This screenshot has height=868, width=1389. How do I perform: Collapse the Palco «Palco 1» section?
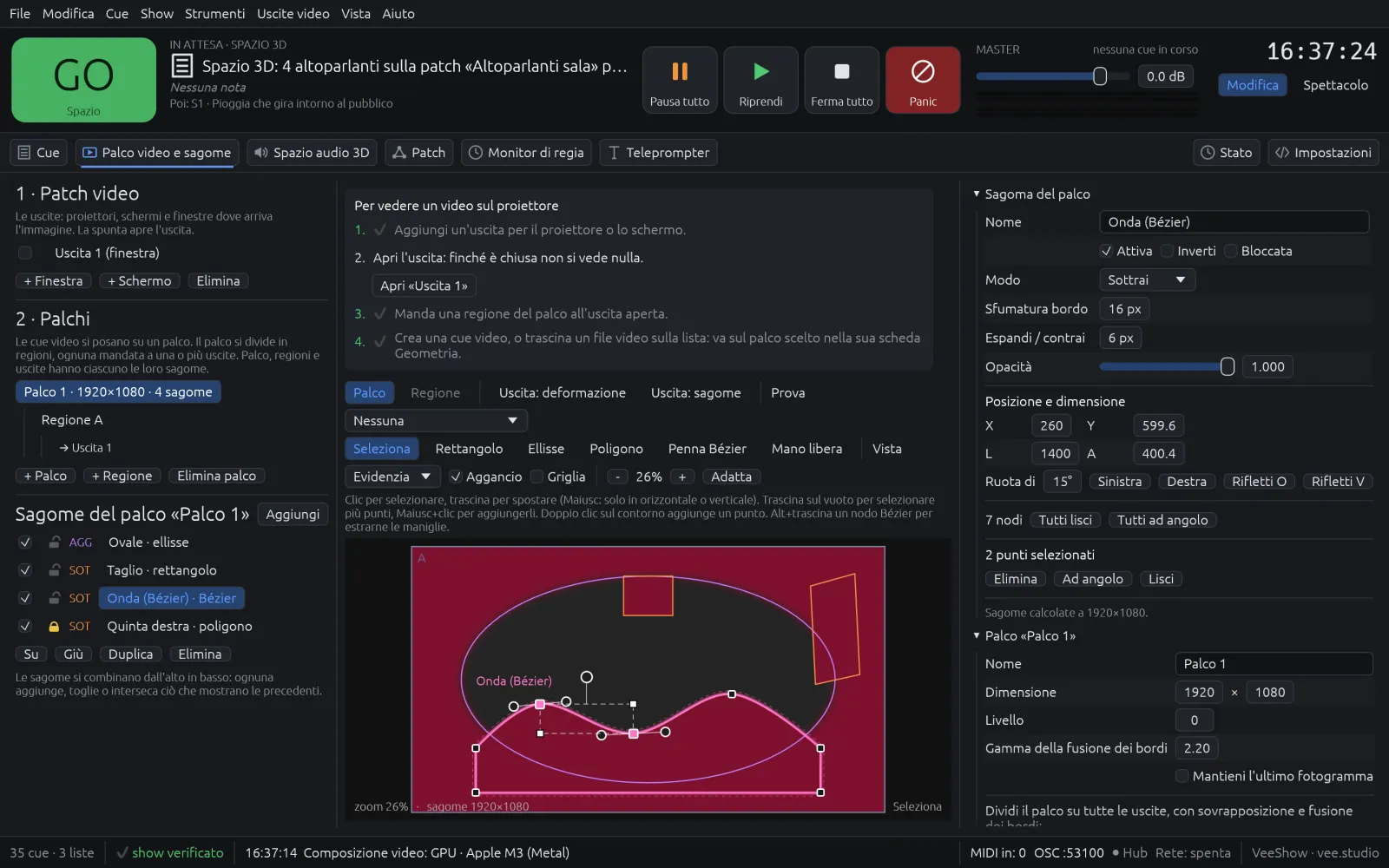coord(977,635)
